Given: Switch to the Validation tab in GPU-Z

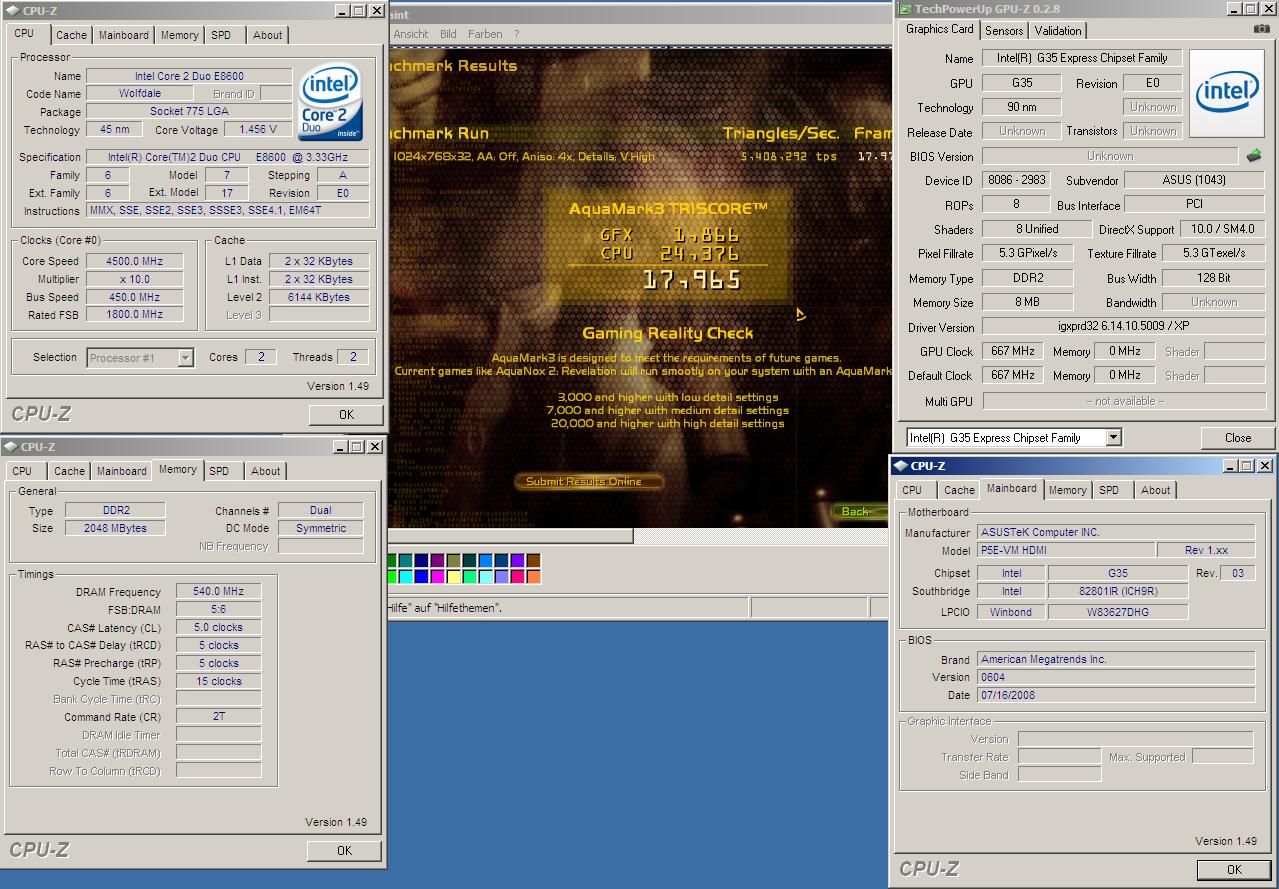Looking at the screenshot, I should 1058,31.
